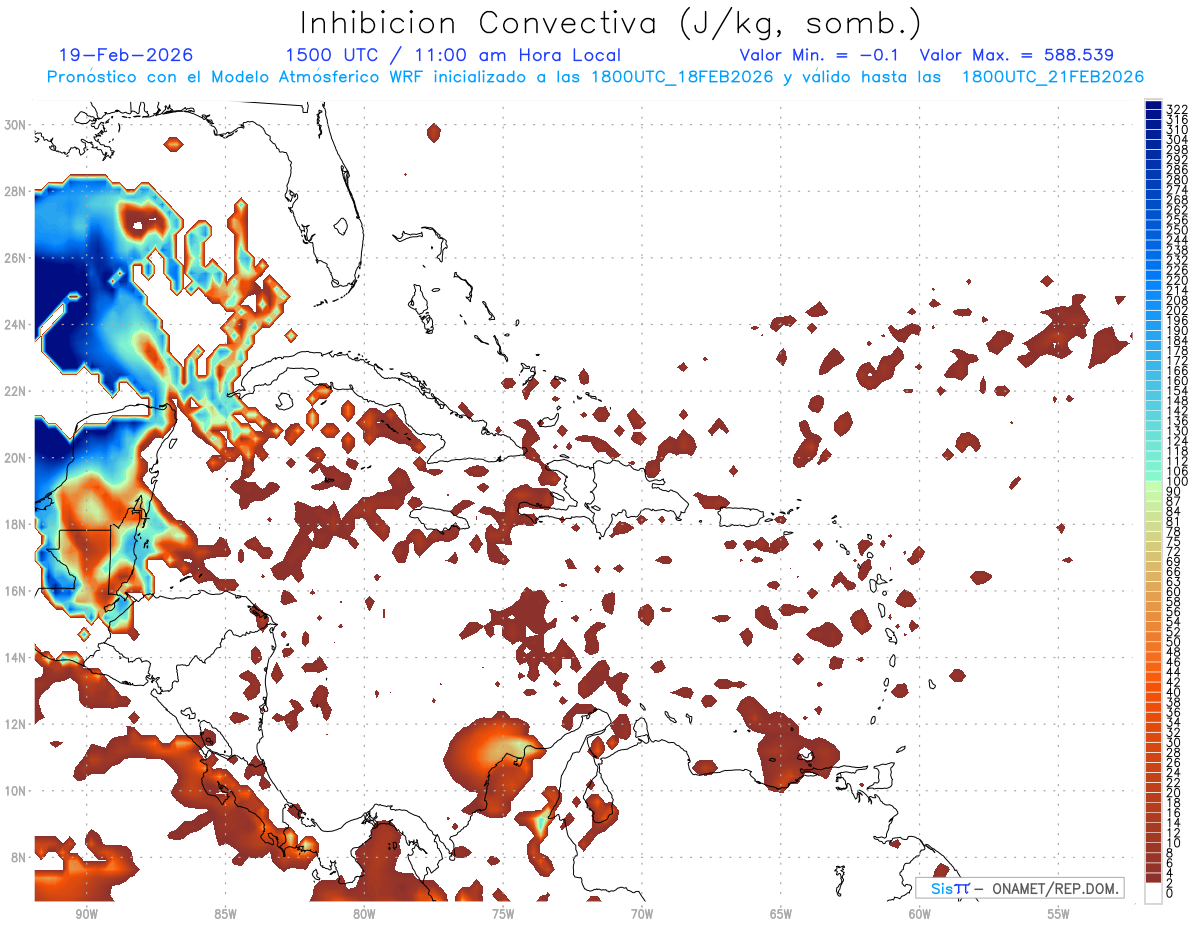
Task: Click the '0' value at the color scale bottom
Action: [x=1170, y=894]
